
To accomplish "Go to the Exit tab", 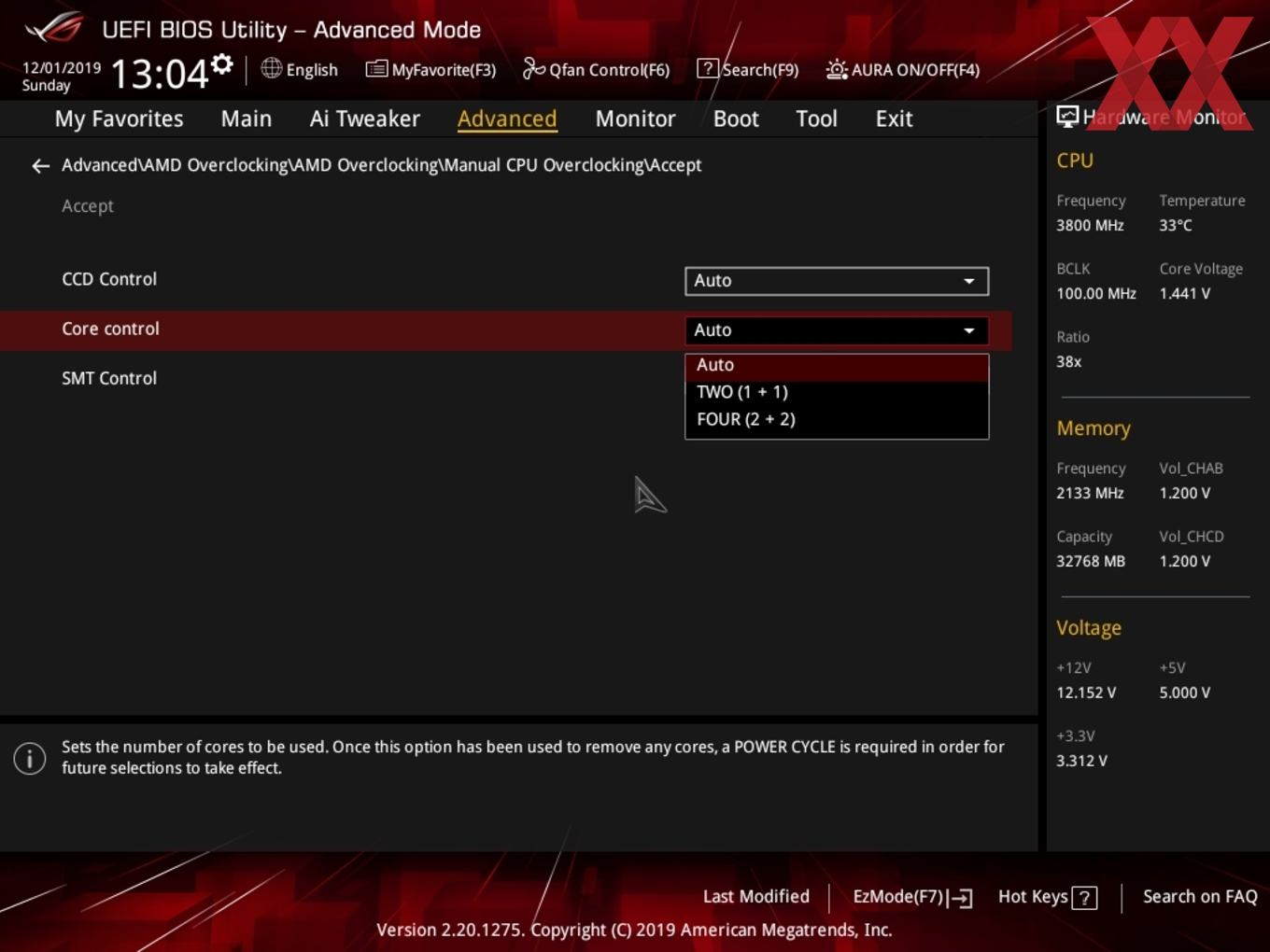I will click(x=894, y=119).
